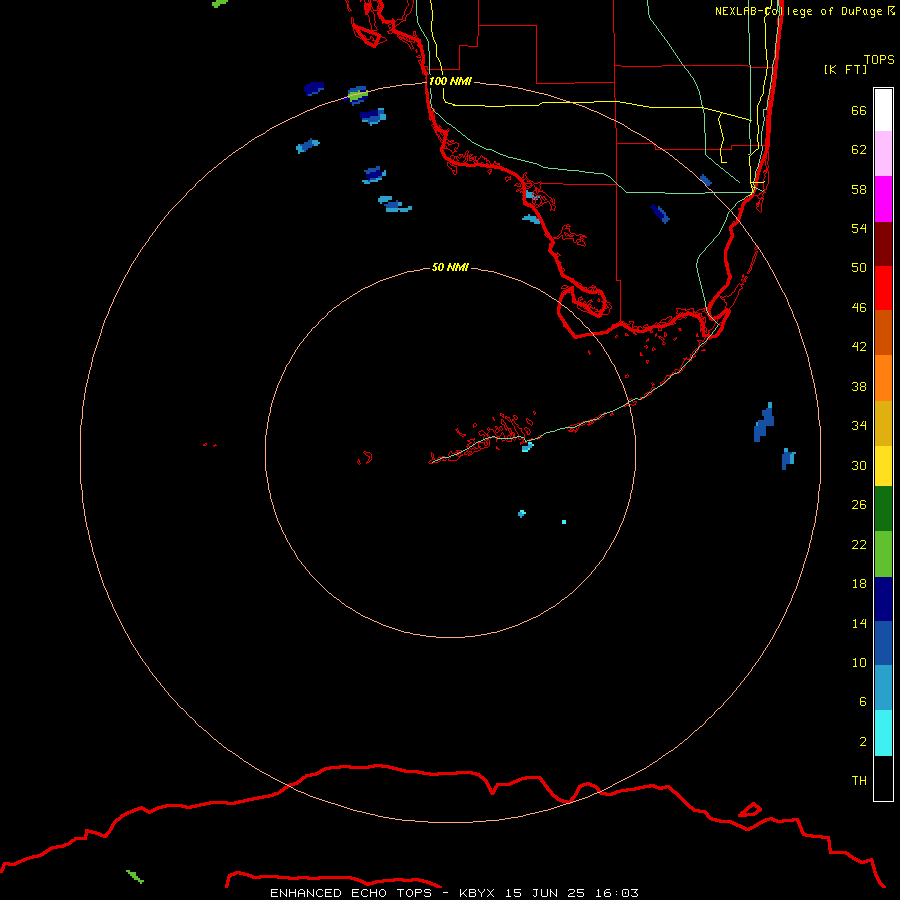The height and width of the screenshot is (900, 900).
Task: Select the "TH" threshold label
Action: (x=859, y=781)
